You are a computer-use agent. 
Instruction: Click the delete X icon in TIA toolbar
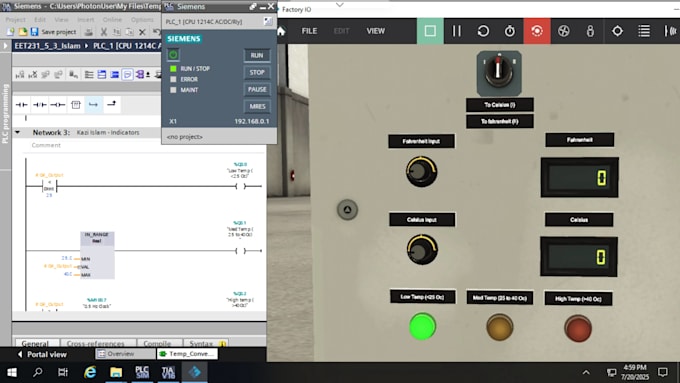tap(142, 32)
